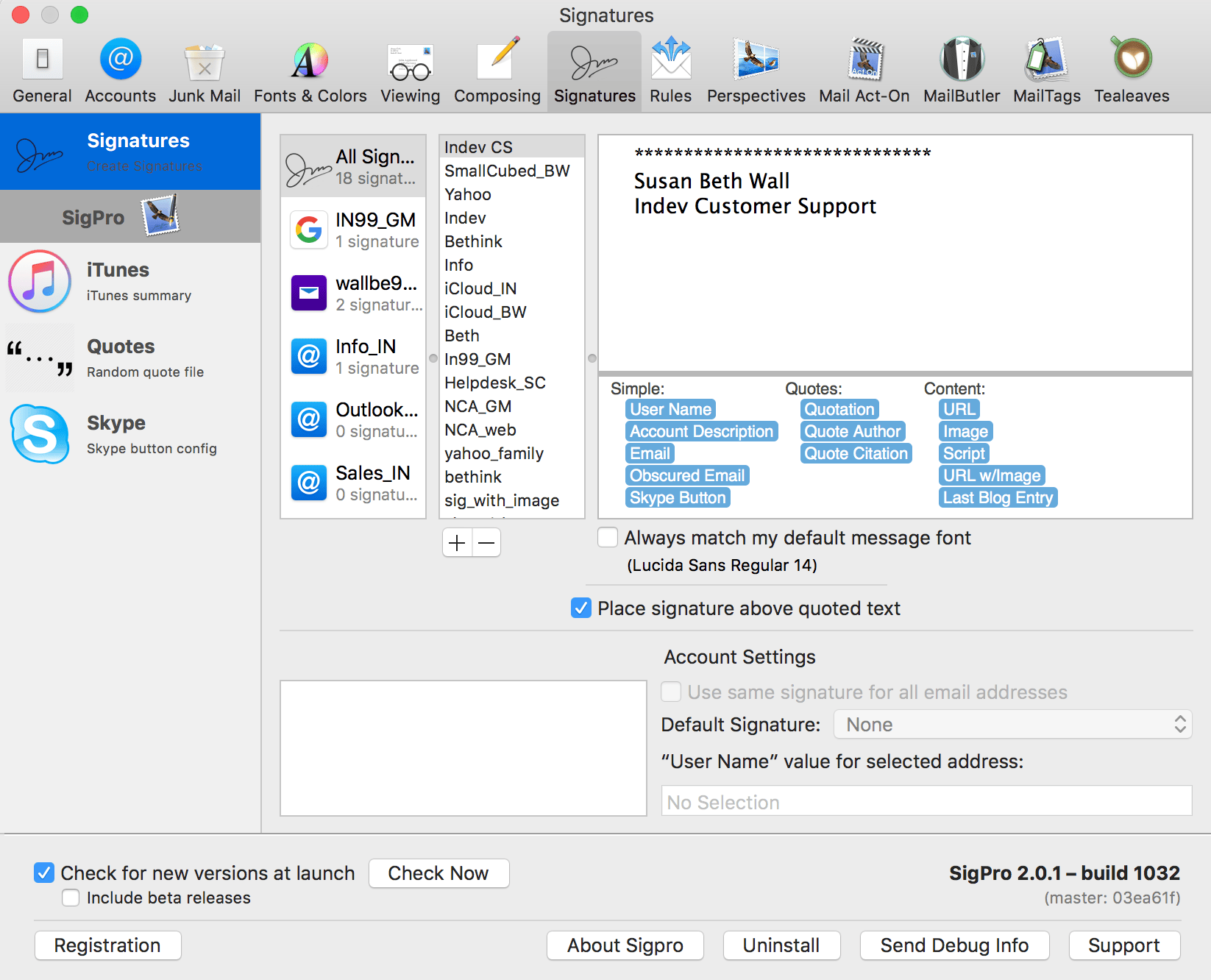
Task: Click Check Now button
Action: point(438,873)
